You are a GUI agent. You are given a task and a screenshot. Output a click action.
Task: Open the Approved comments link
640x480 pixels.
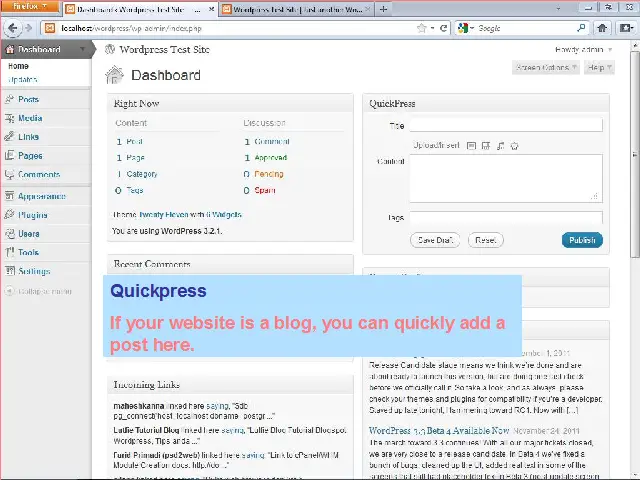click(x=271, y=158)
